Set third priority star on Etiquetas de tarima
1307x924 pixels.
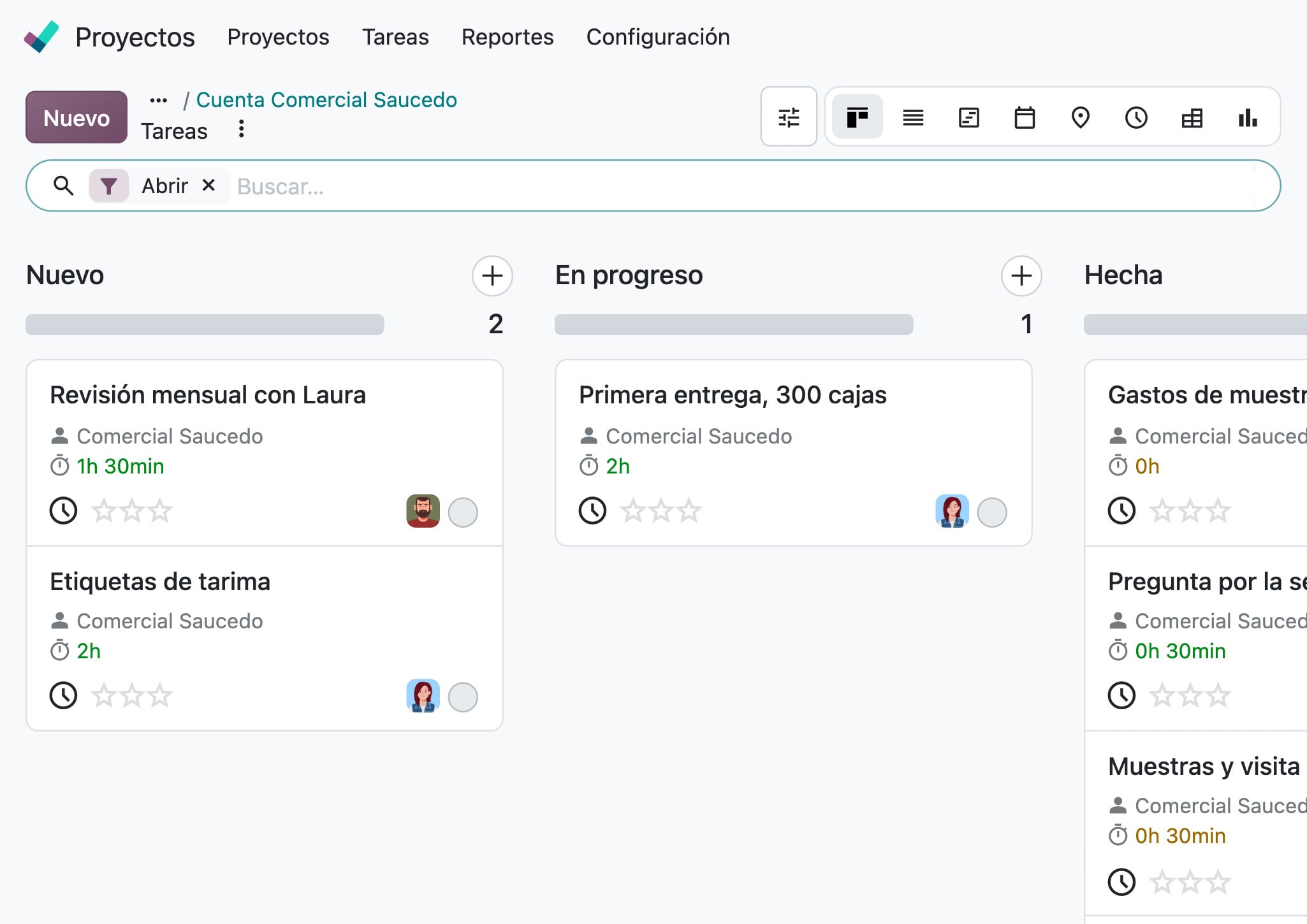pyautogui.click(x=160, y=695)
